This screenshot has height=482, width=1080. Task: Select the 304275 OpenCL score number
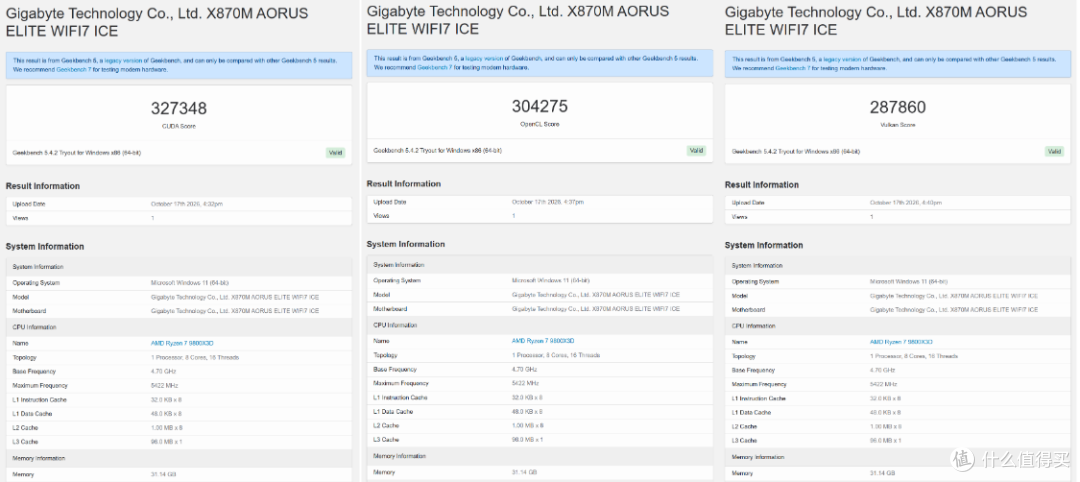coord(540,107)
